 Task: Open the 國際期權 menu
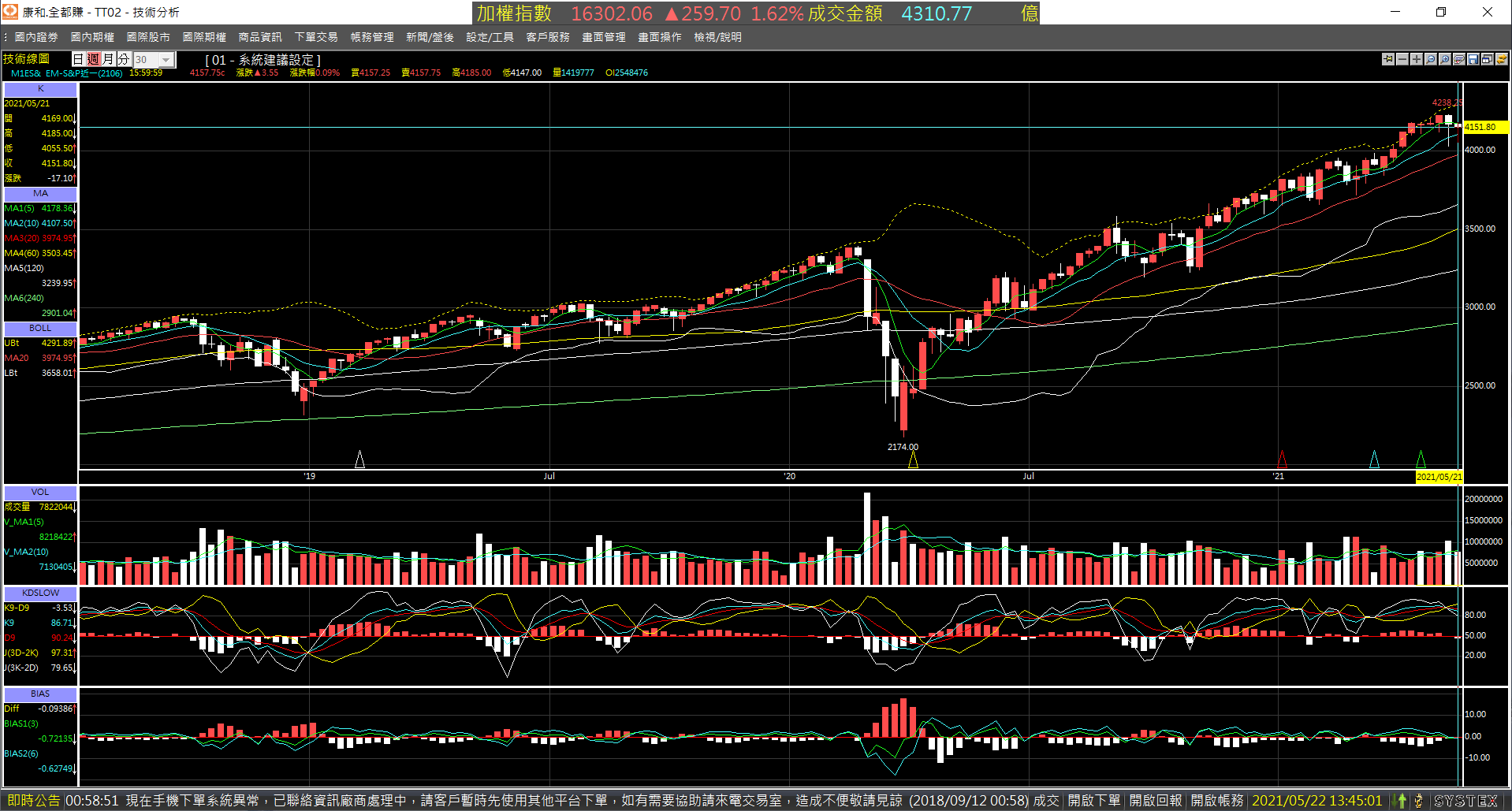[x=204, y=37]
